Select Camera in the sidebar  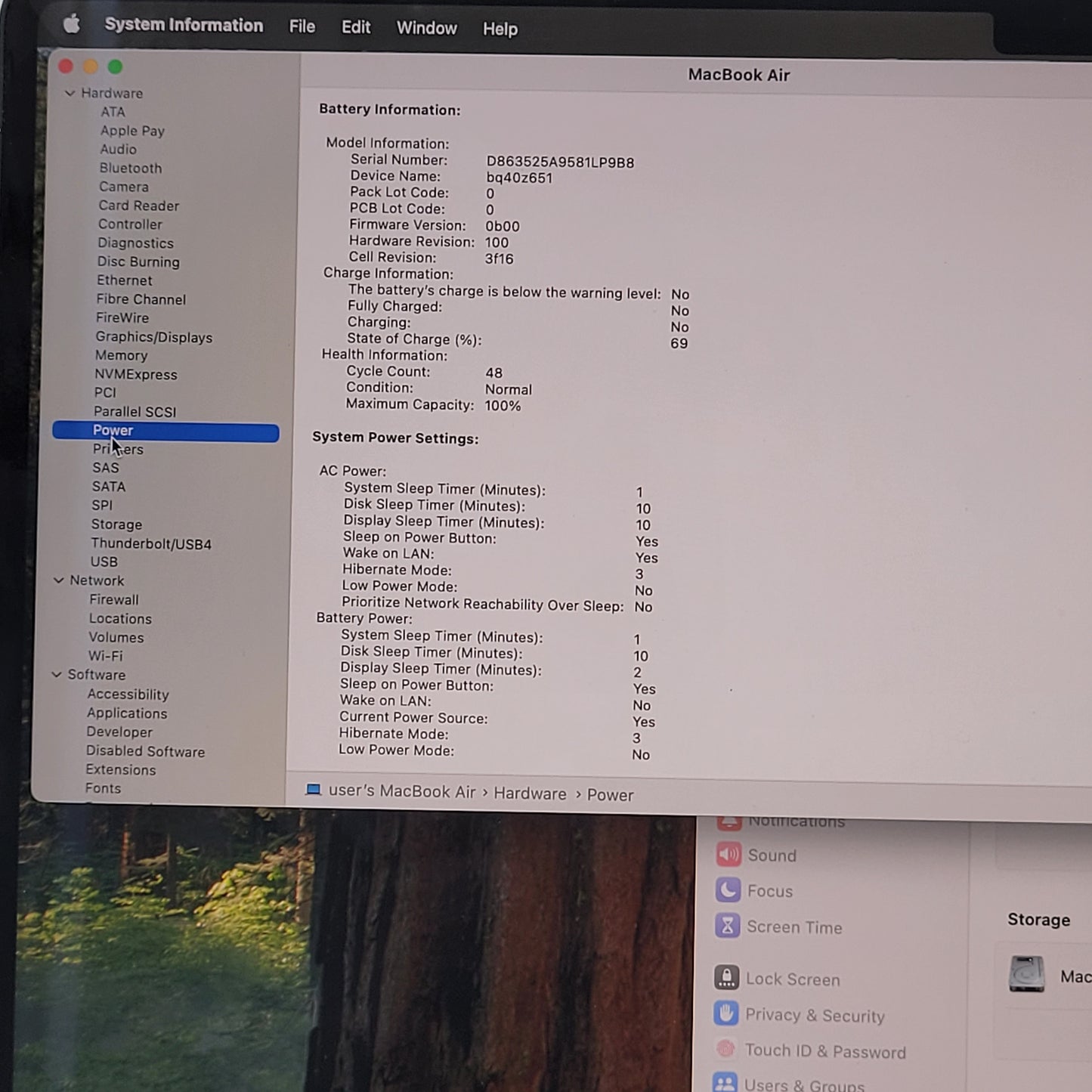pos(124,187)
